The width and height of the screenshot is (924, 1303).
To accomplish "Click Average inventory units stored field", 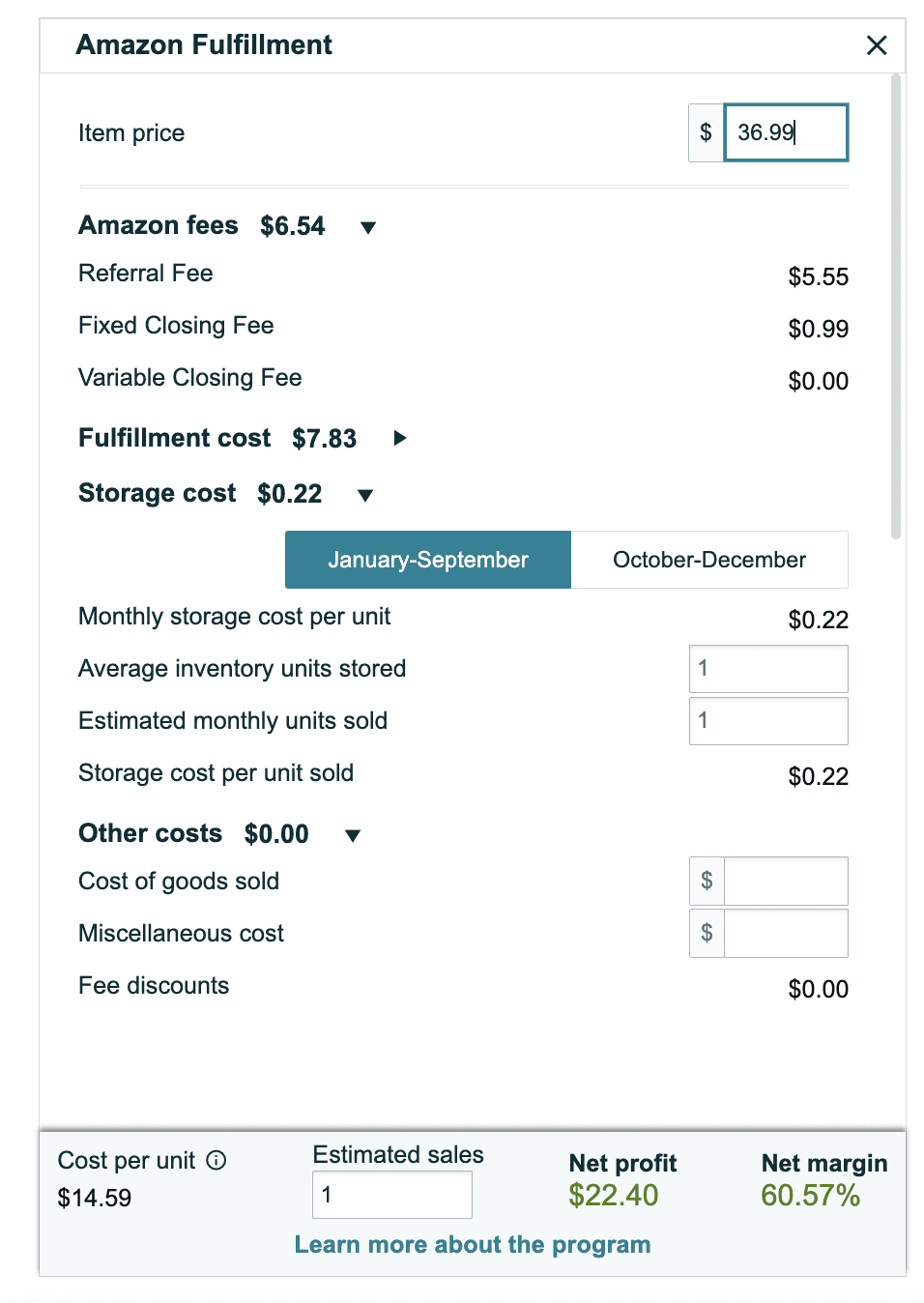I will pos(768,669).
